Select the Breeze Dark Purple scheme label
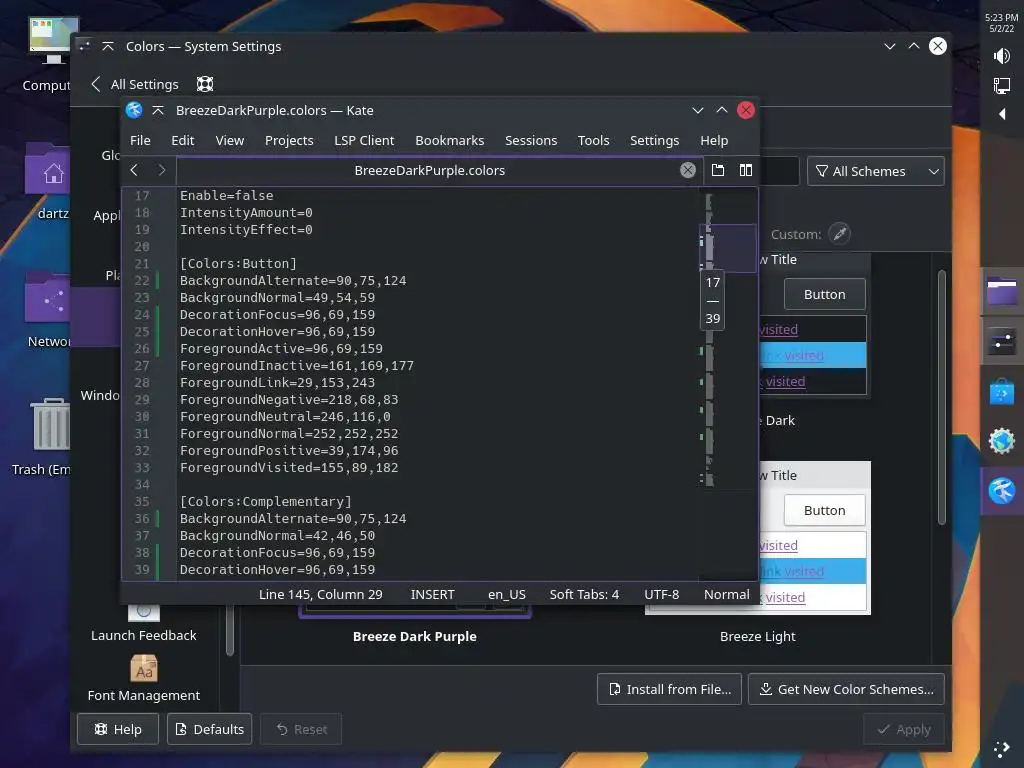Image resolution: width=1024 pixels, height=768 pixels. tap(415, 637)
